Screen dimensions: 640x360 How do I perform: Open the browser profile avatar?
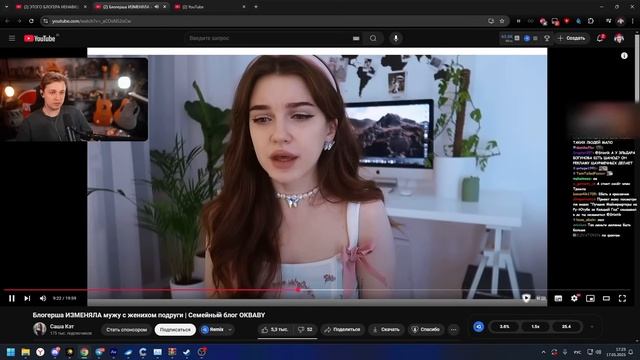click(620, 21)
